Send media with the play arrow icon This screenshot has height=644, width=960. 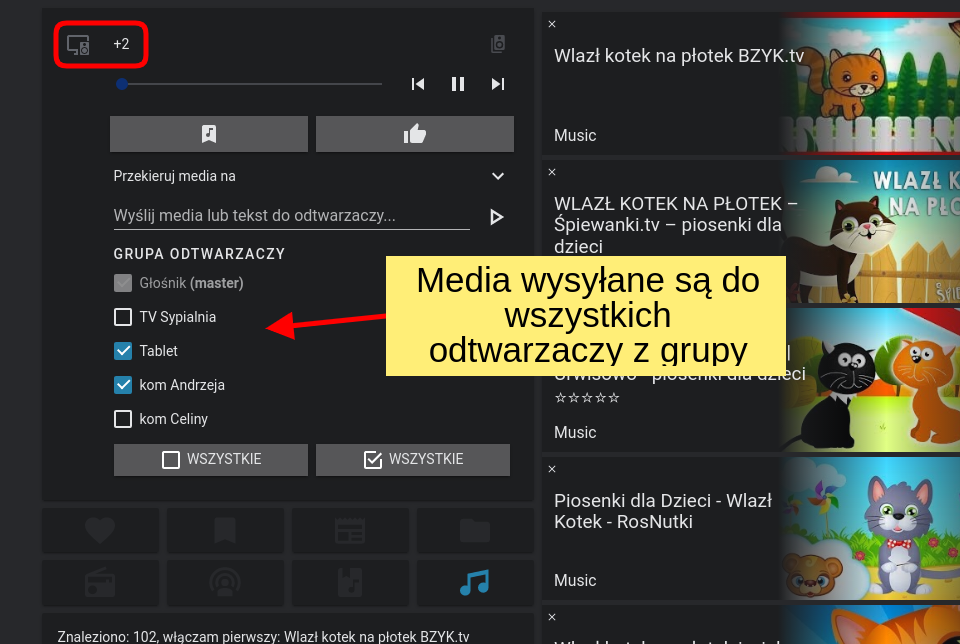coord(497,217)
